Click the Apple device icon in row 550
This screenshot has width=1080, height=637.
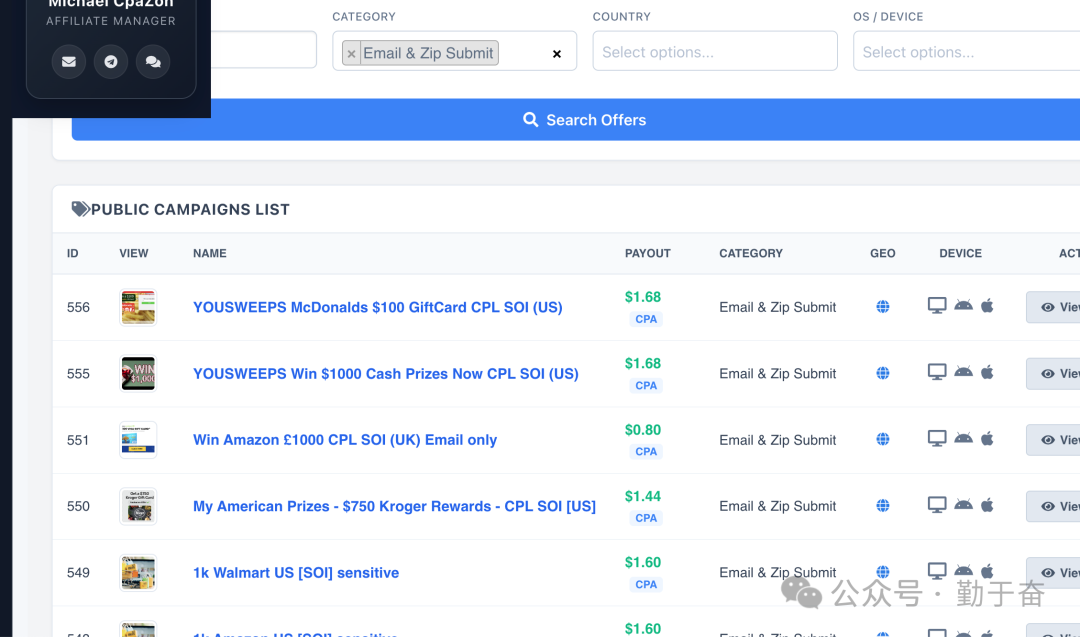tap(987, 505)
